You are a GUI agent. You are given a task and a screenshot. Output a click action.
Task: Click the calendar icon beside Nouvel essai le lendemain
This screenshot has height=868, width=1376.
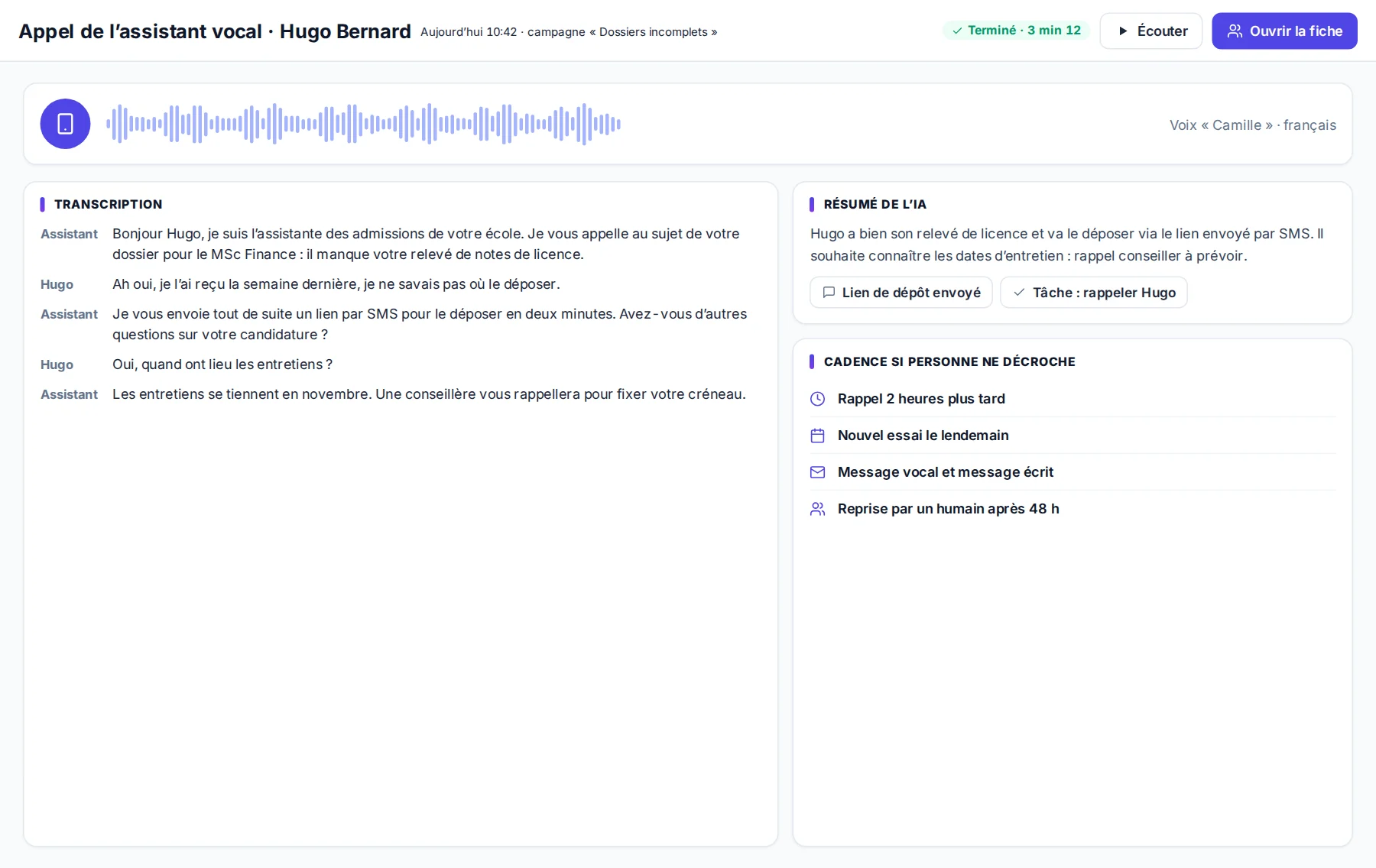[x=817, y=436]
